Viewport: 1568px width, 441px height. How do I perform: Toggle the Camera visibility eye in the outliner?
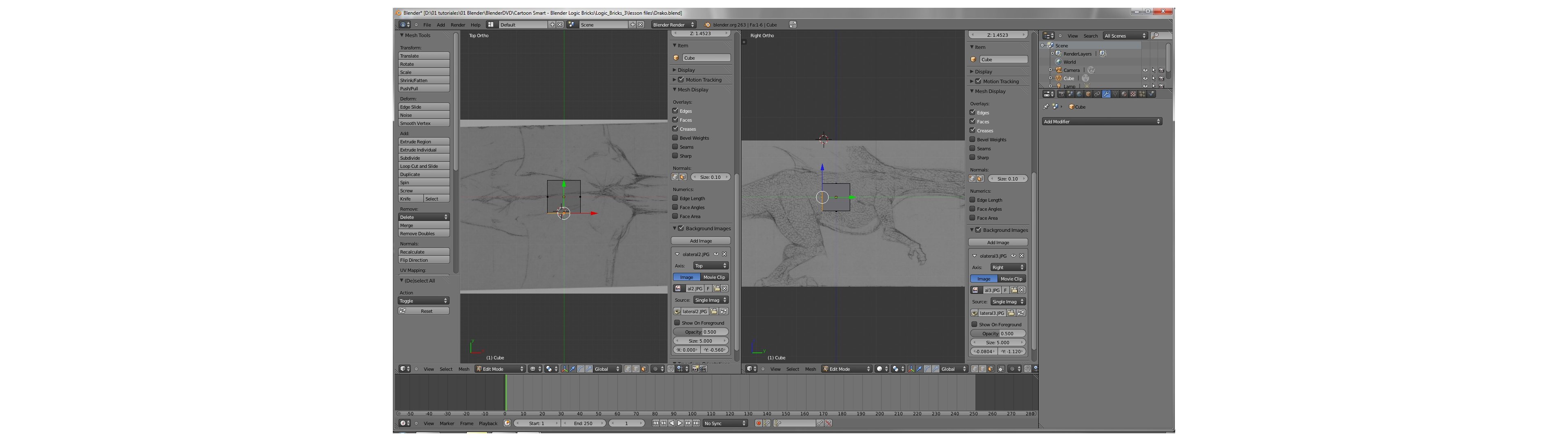coord(1145,70)
